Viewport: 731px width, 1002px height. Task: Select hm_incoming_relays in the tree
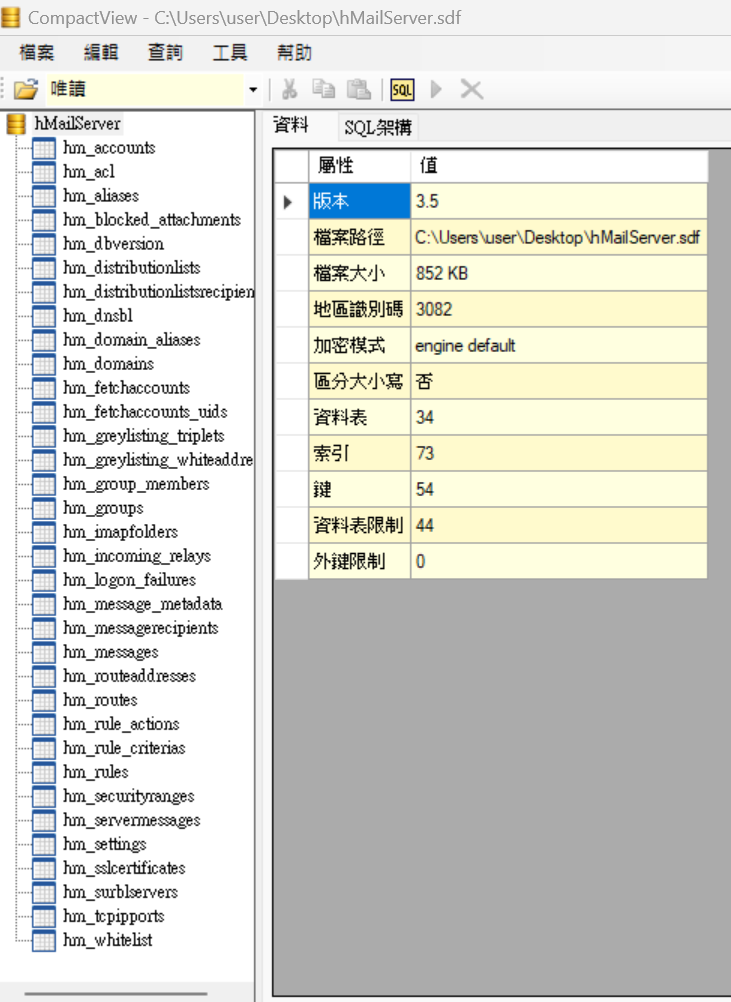pos(137,555)
